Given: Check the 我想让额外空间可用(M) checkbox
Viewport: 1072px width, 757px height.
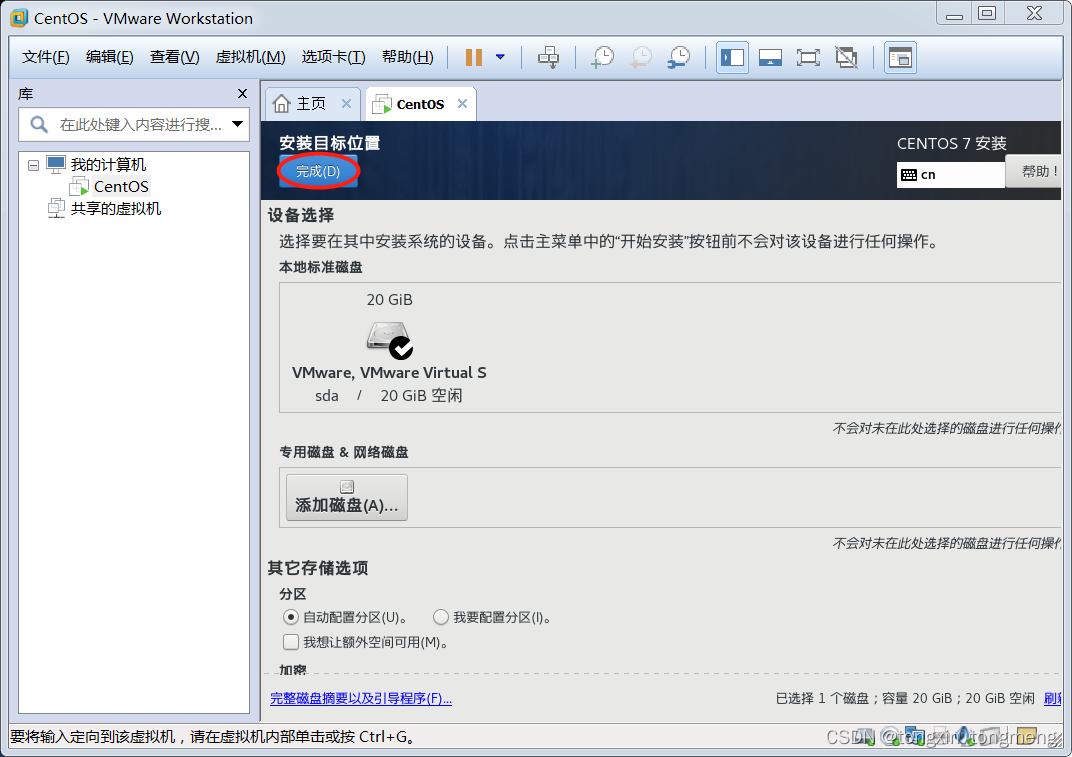Looking at the screenshot, I should coord(291,642).
